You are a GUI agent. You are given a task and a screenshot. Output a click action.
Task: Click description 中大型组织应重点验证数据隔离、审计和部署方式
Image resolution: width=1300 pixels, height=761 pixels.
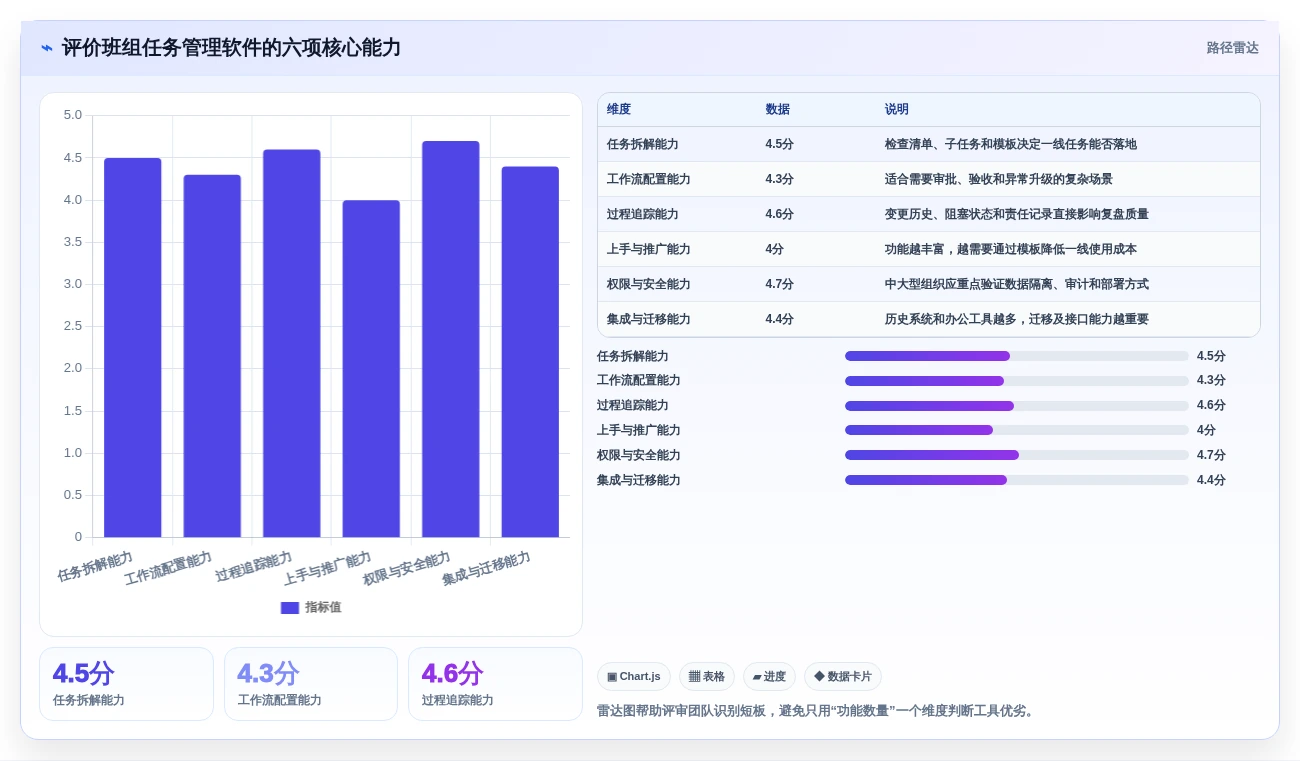point(1016,284)
